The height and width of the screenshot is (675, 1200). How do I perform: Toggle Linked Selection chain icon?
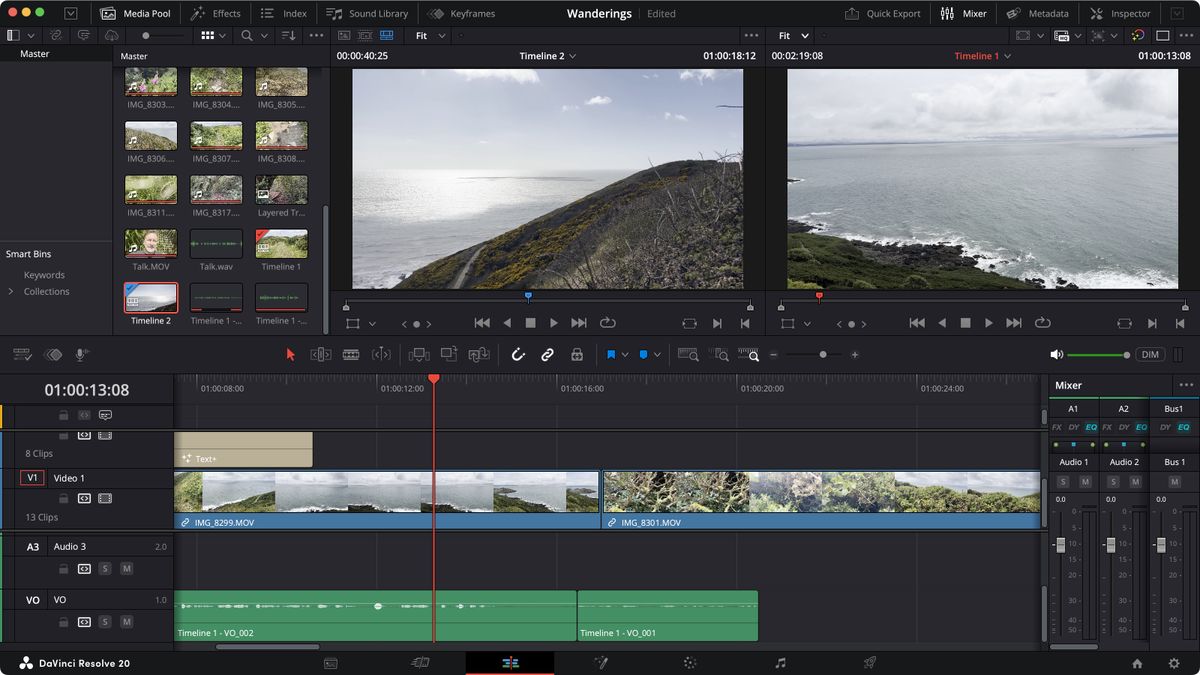[547, 354]
